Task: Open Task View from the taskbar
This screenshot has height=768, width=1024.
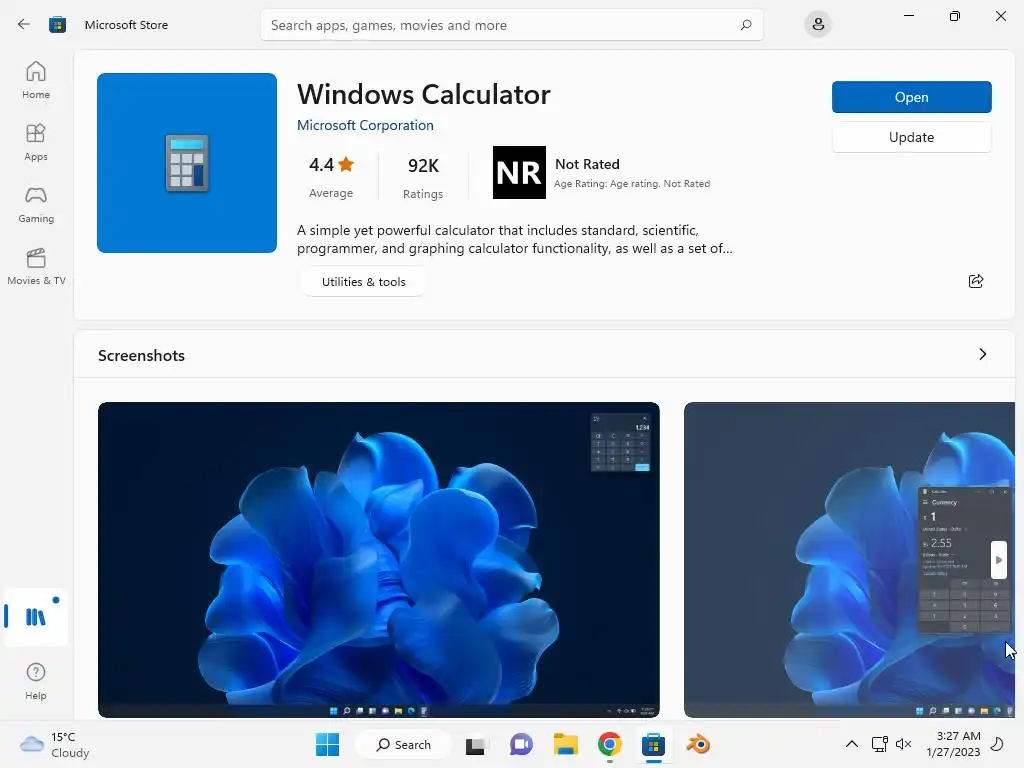Action: 476,744
